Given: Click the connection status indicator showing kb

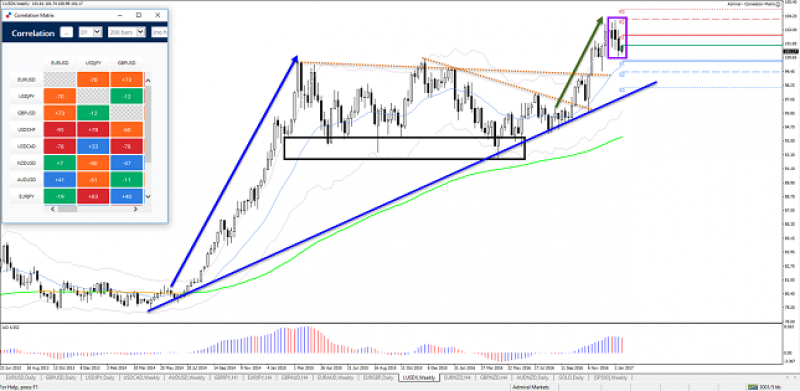Looking at the screenshot, I should point(764,387).
